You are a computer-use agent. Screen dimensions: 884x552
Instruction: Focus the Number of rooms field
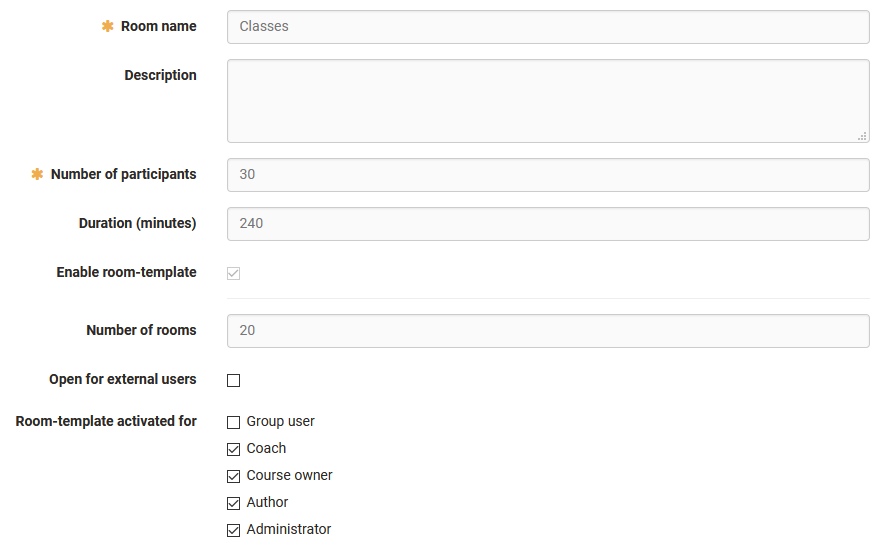click(548, 331)
